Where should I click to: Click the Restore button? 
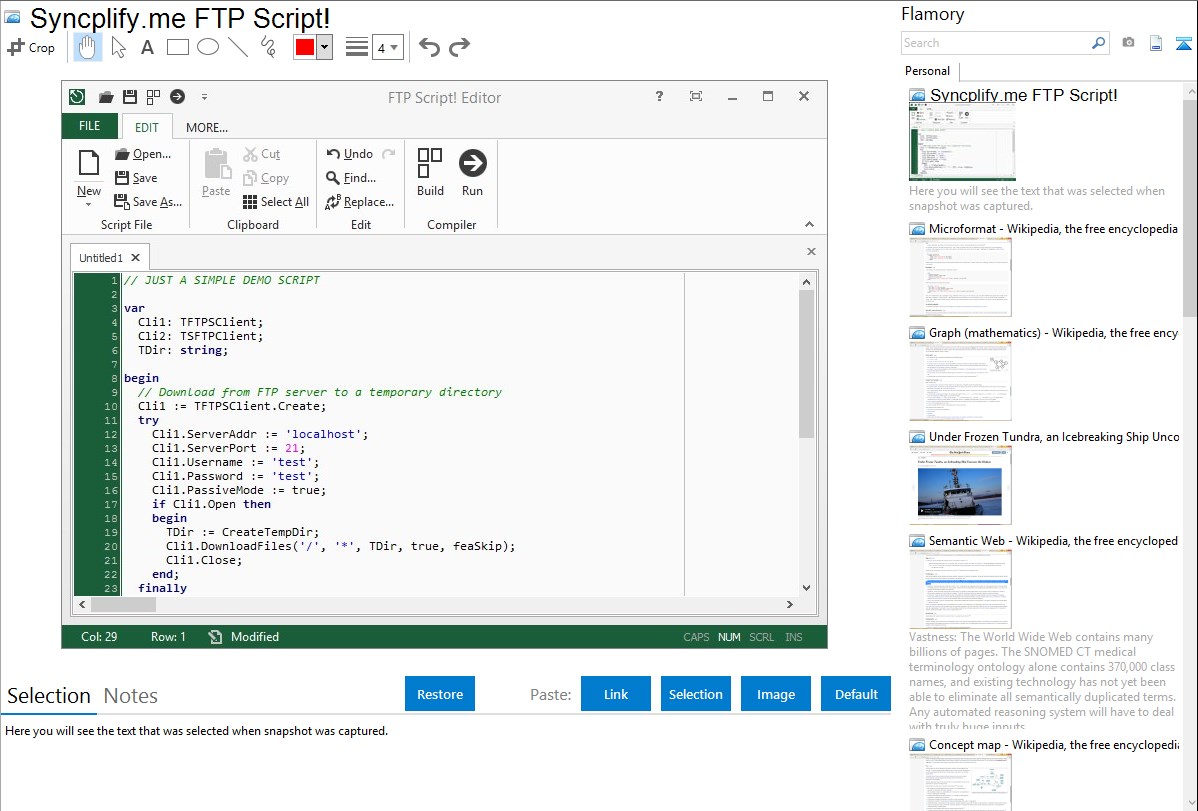point(440,693)
